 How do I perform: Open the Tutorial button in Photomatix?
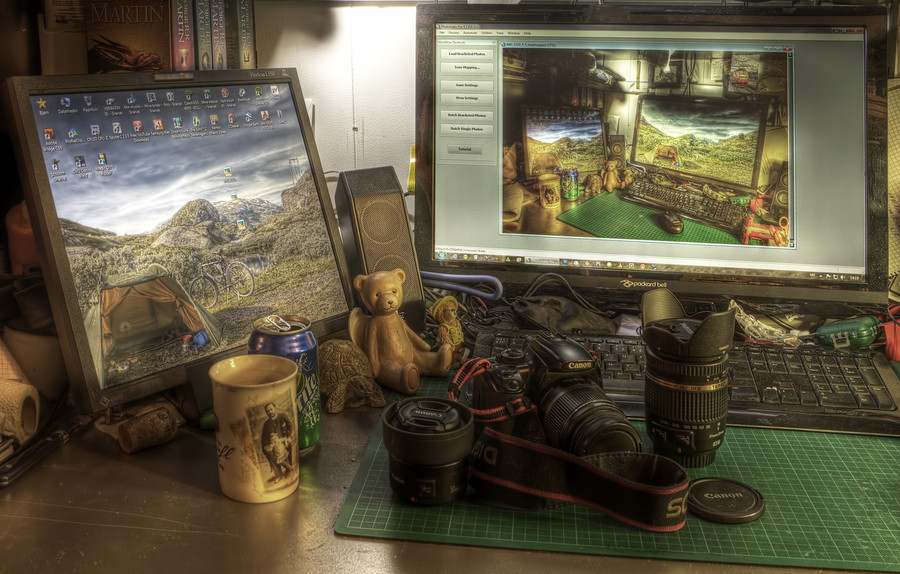click(x=464, y=149)
